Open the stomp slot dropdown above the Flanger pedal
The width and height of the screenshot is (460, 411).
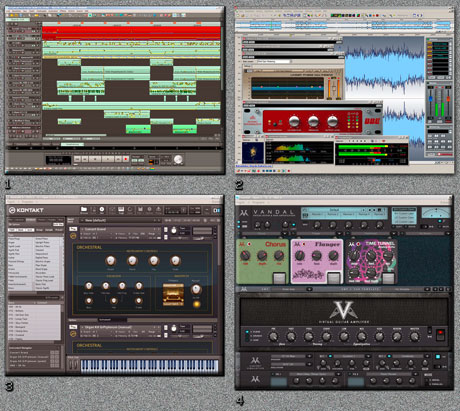339,233
